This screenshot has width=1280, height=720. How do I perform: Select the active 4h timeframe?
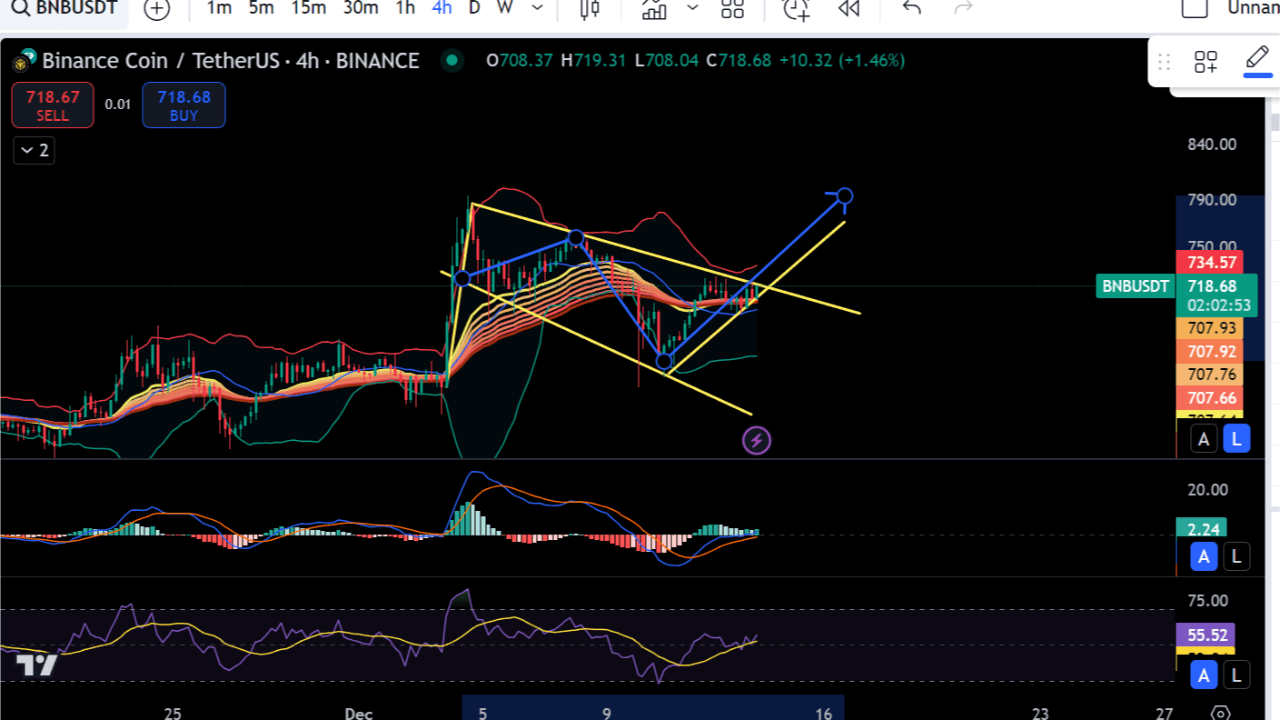(x=441, y=8)
